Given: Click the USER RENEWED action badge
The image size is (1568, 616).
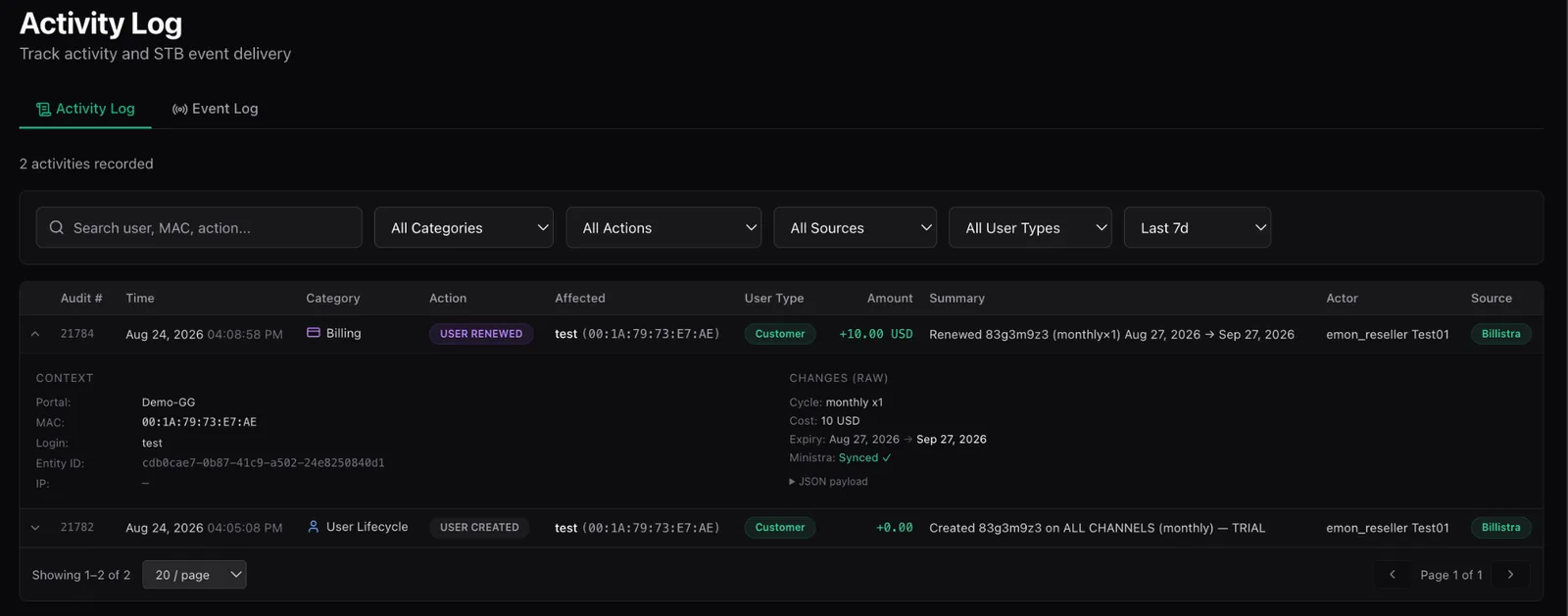Looking at the screenshot, I should pyautogui.click(x=481, y=334).
